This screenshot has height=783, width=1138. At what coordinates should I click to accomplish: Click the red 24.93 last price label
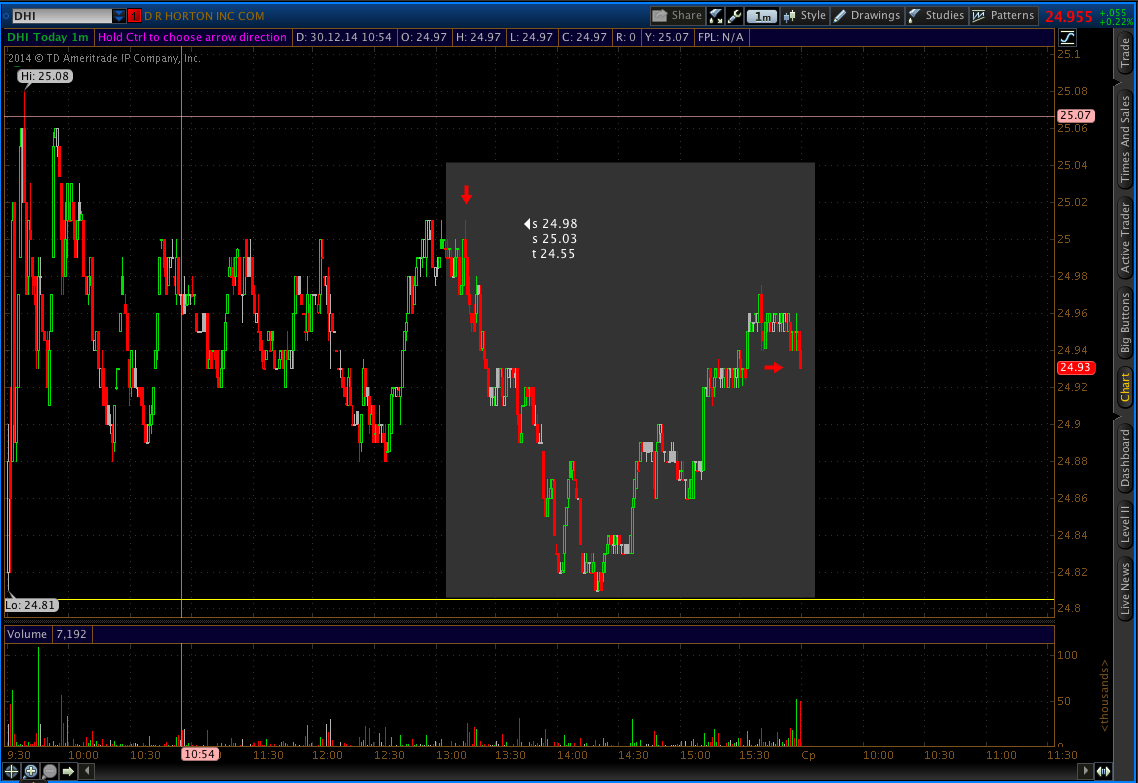(x=1075, y=367)
